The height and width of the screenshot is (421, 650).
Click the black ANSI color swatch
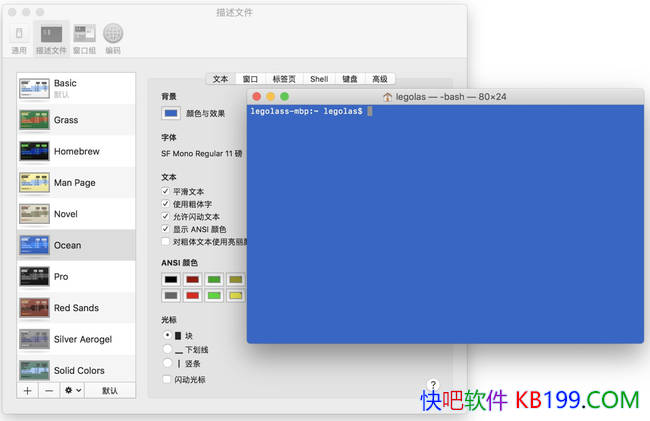click(x=171, y=279)
